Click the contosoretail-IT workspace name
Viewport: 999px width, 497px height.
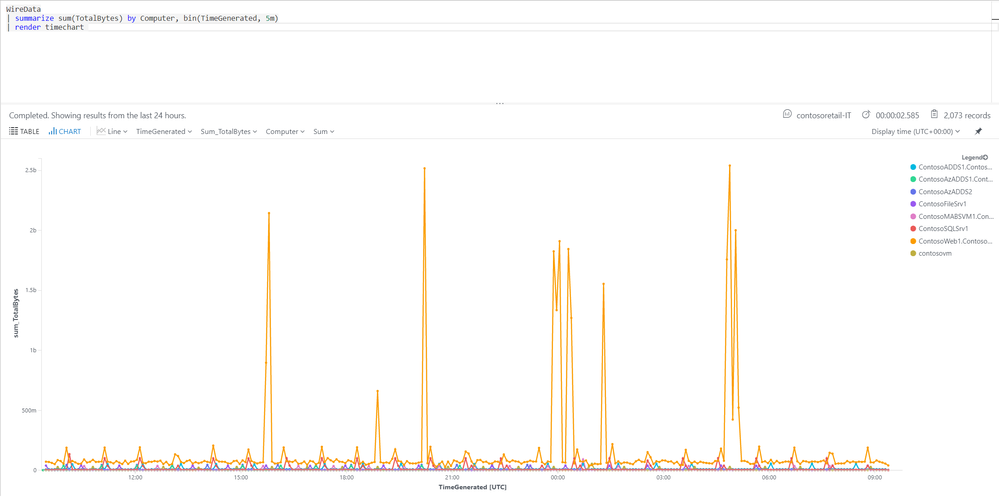(824, 115)
